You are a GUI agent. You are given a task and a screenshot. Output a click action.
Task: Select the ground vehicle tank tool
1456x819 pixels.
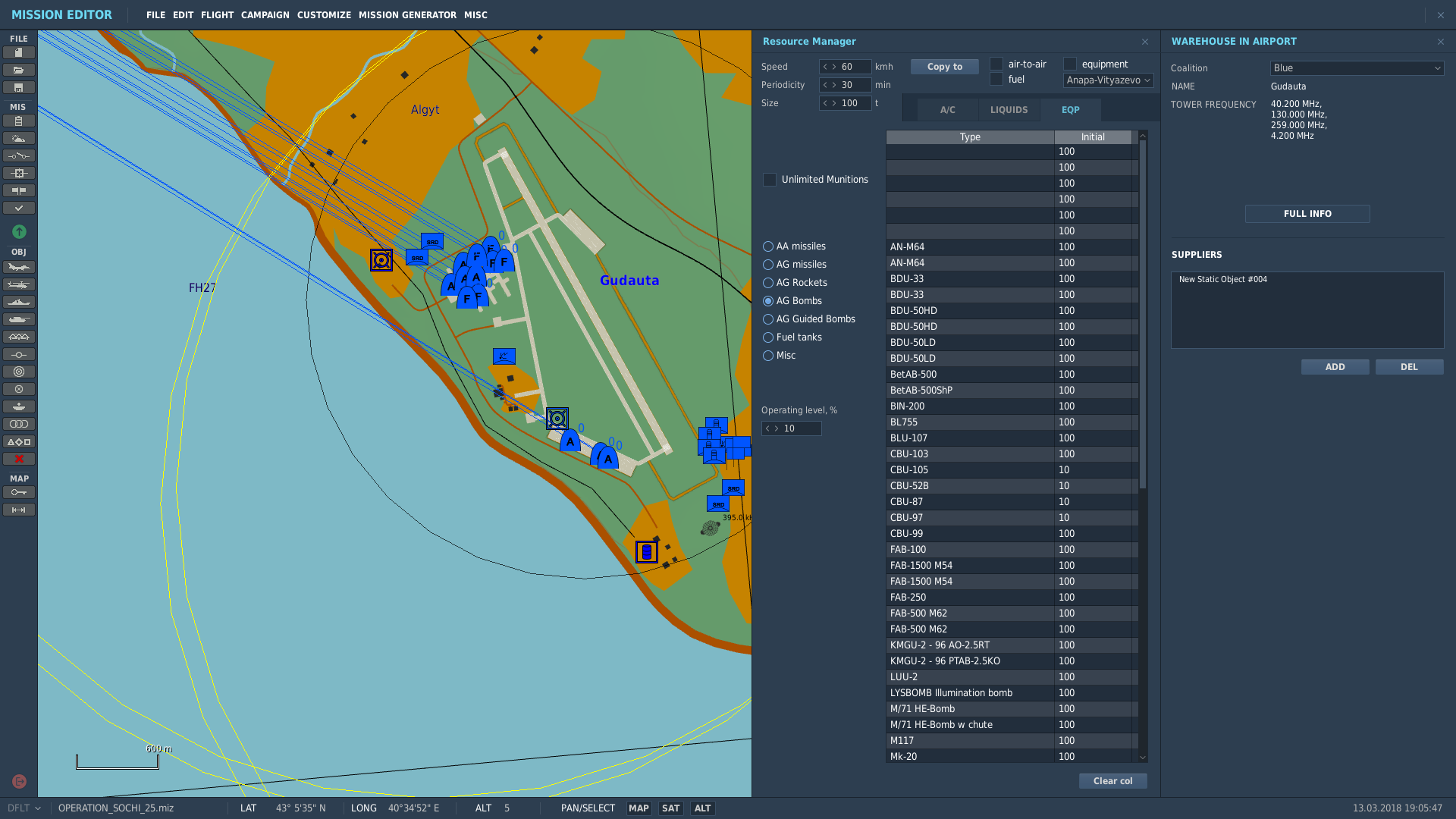coord(19,319)
